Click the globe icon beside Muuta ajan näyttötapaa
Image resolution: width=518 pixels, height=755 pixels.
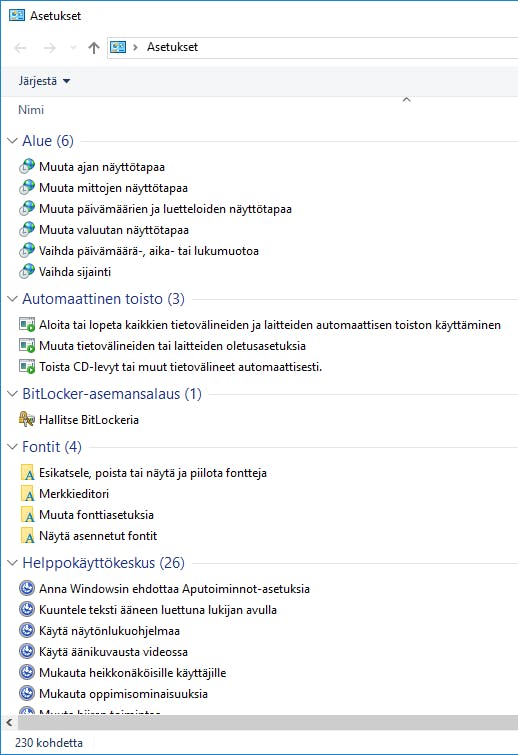(27, 167)
